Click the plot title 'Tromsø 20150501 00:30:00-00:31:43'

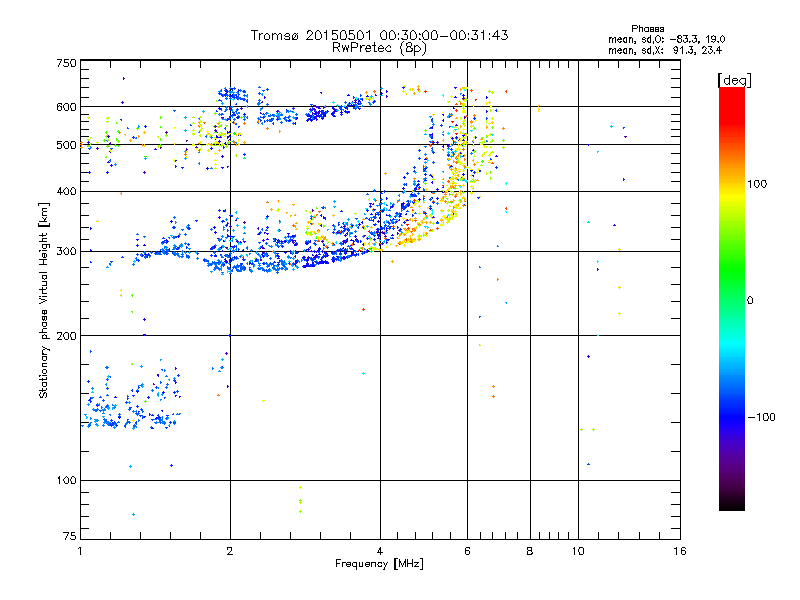click(379, 35)
